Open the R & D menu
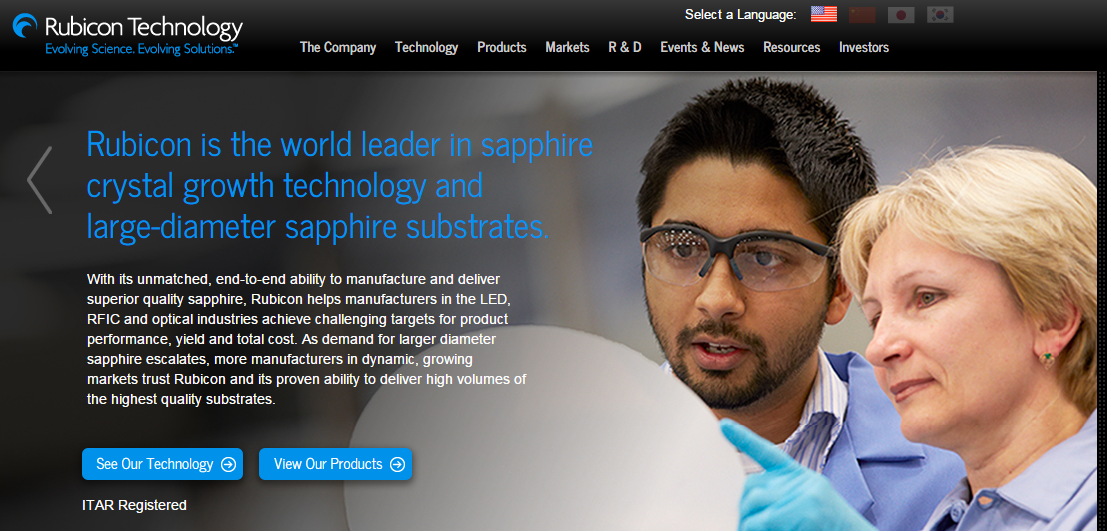 pyautogui.click(x=625, y=47)
